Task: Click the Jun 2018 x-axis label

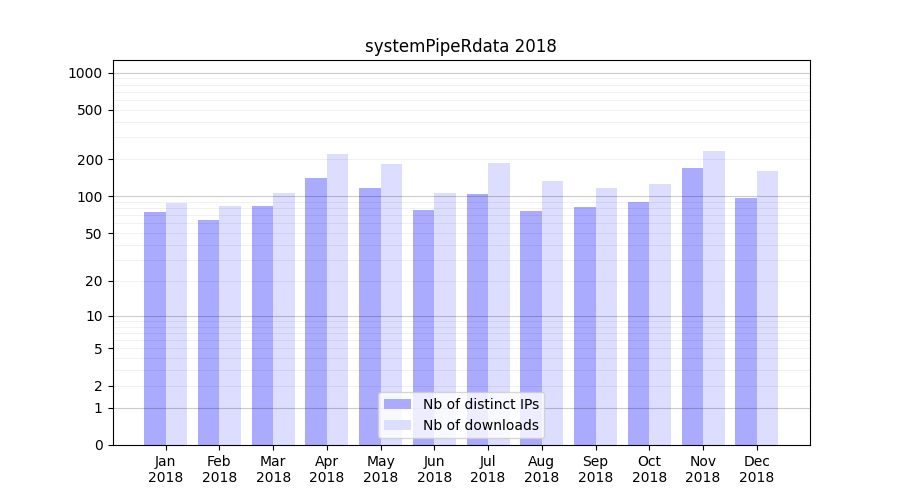Action: coord(434,469)
